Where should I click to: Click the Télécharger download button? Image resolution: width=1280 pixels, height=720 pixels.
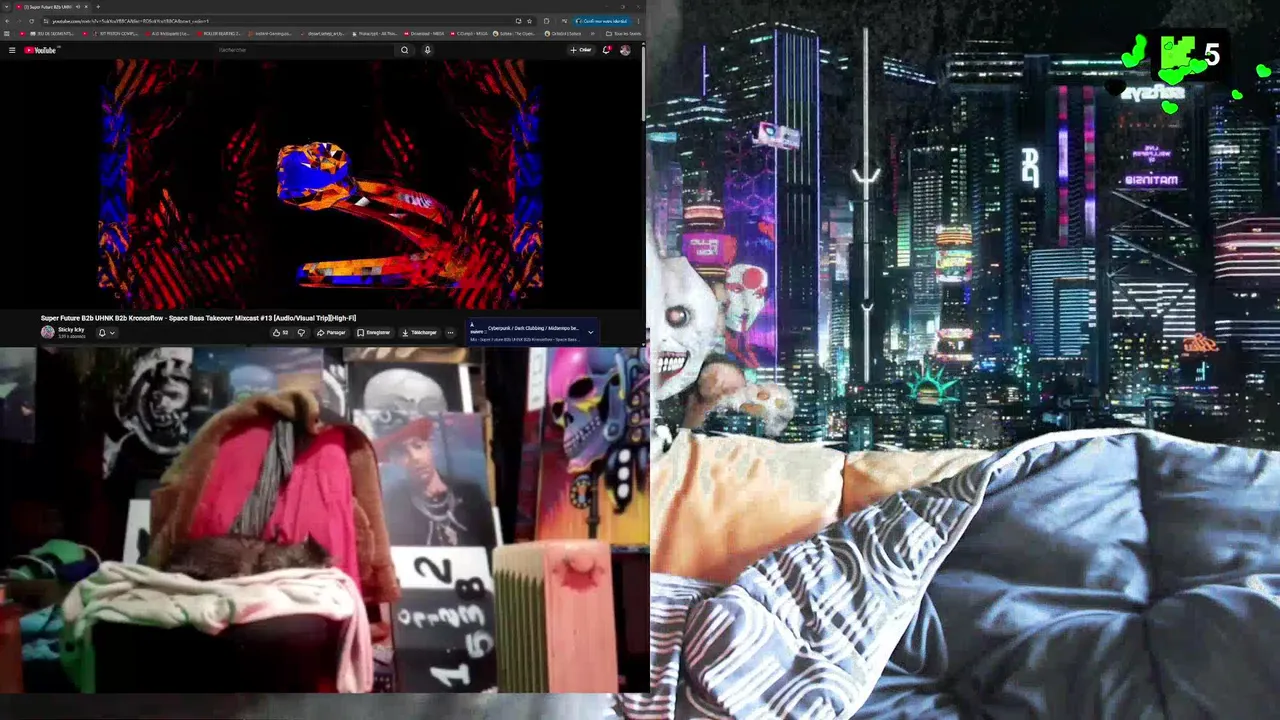(x=419, y=333)
